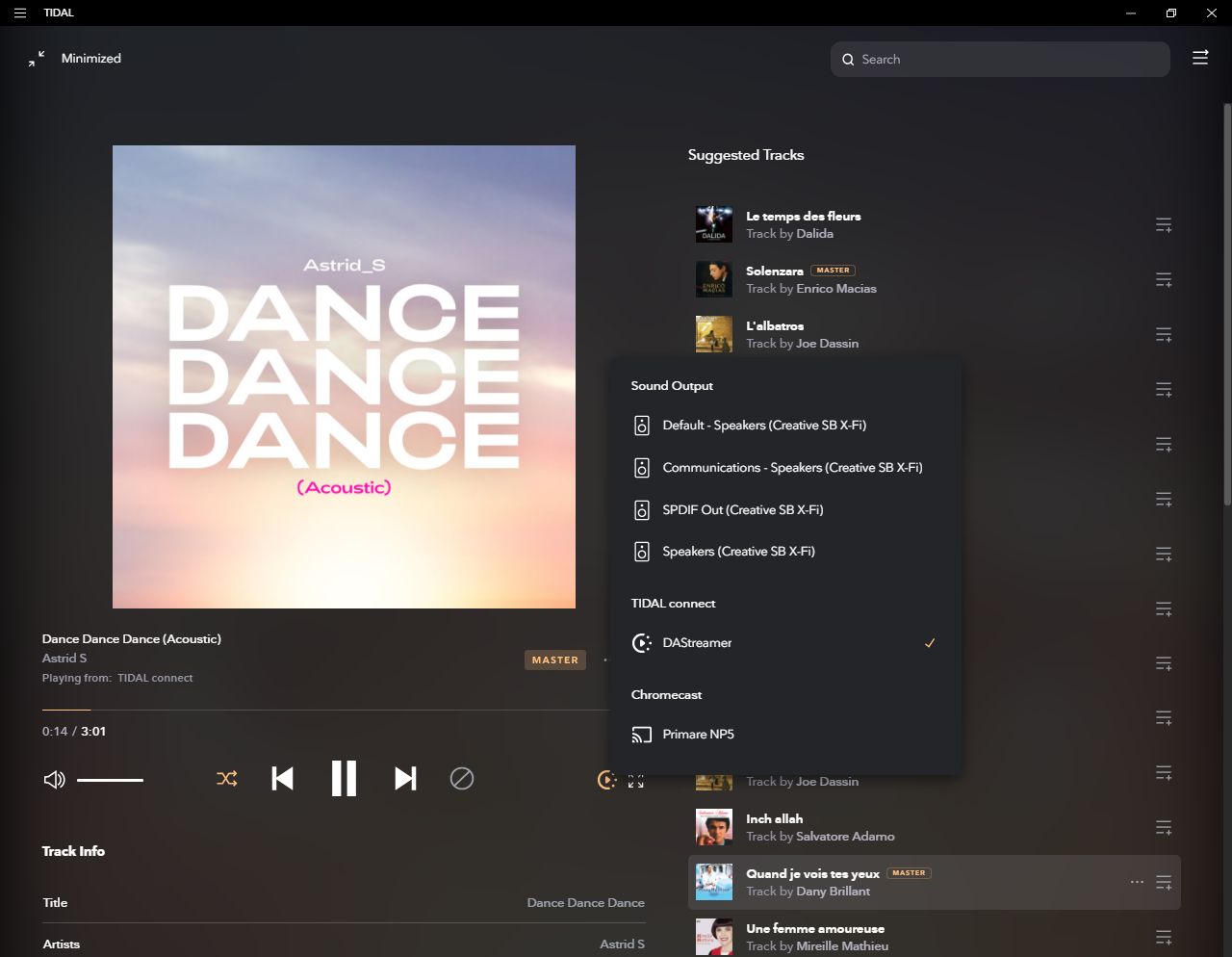Open artist Dany Brillant link
This screenshot has width=1232, height=957.
(x=833, y=892)
